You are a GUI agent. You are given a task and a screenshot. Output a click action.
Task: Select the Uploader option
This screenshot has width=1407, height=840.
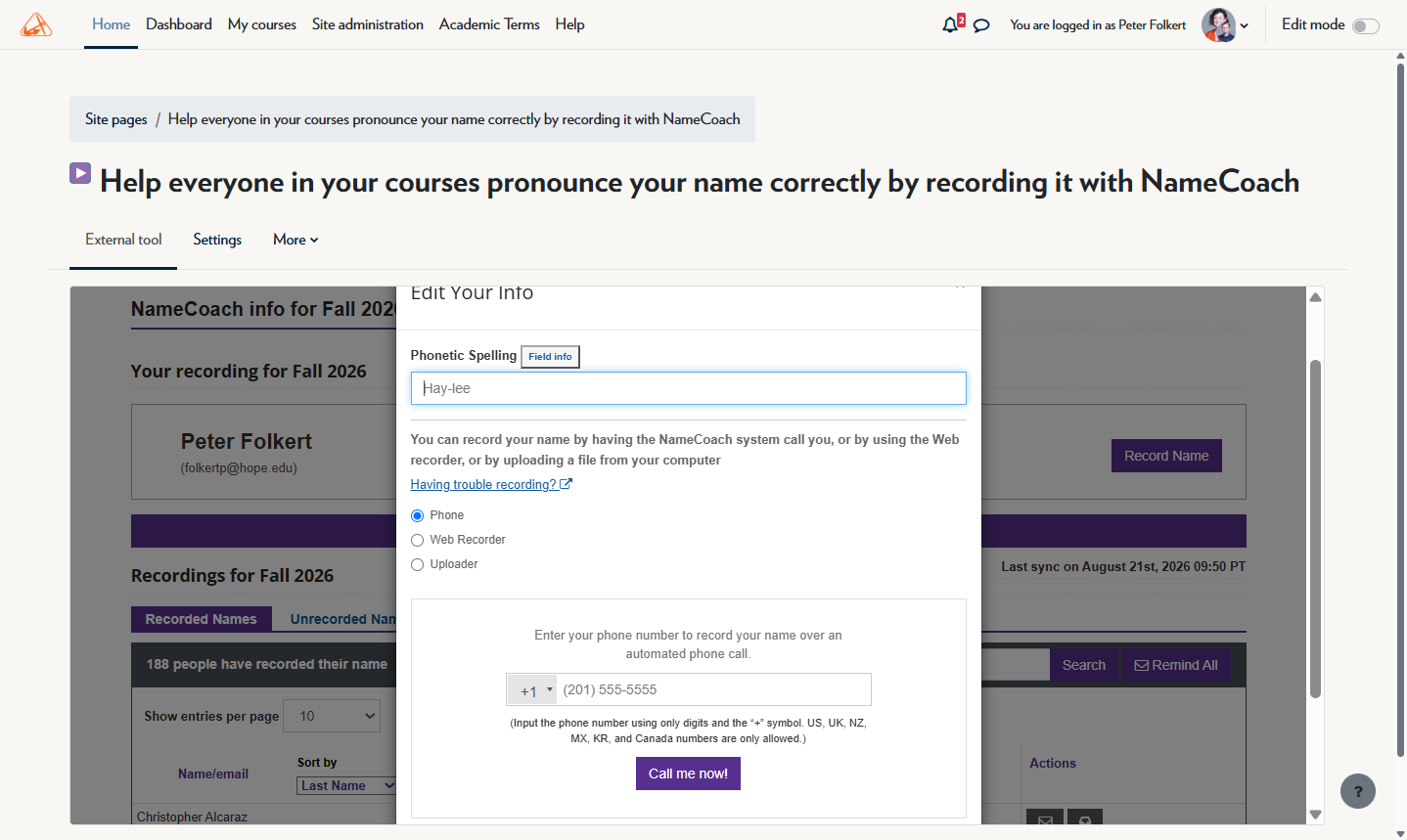coord(417,564)
